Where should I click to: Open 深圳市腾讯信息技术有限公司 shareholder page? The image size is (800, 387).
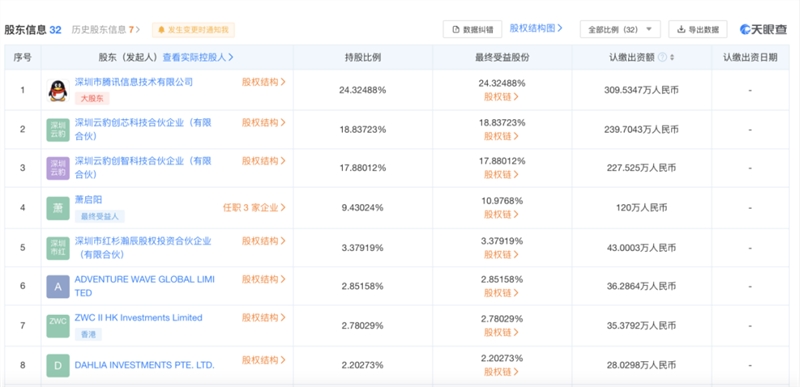(x=134, y=82)
